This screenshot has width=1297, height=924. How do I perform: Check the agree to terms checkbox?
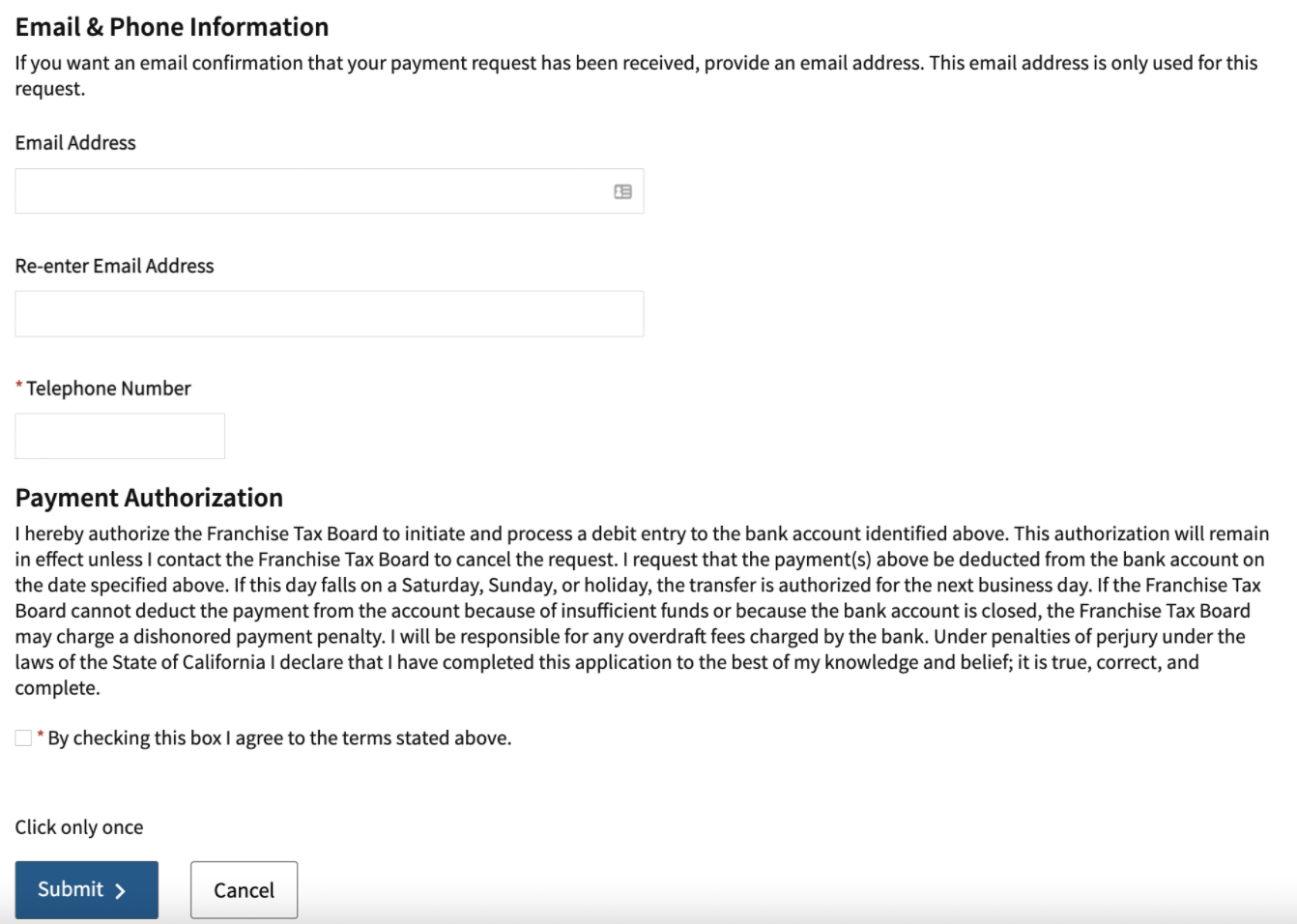[x=23, y=737]
